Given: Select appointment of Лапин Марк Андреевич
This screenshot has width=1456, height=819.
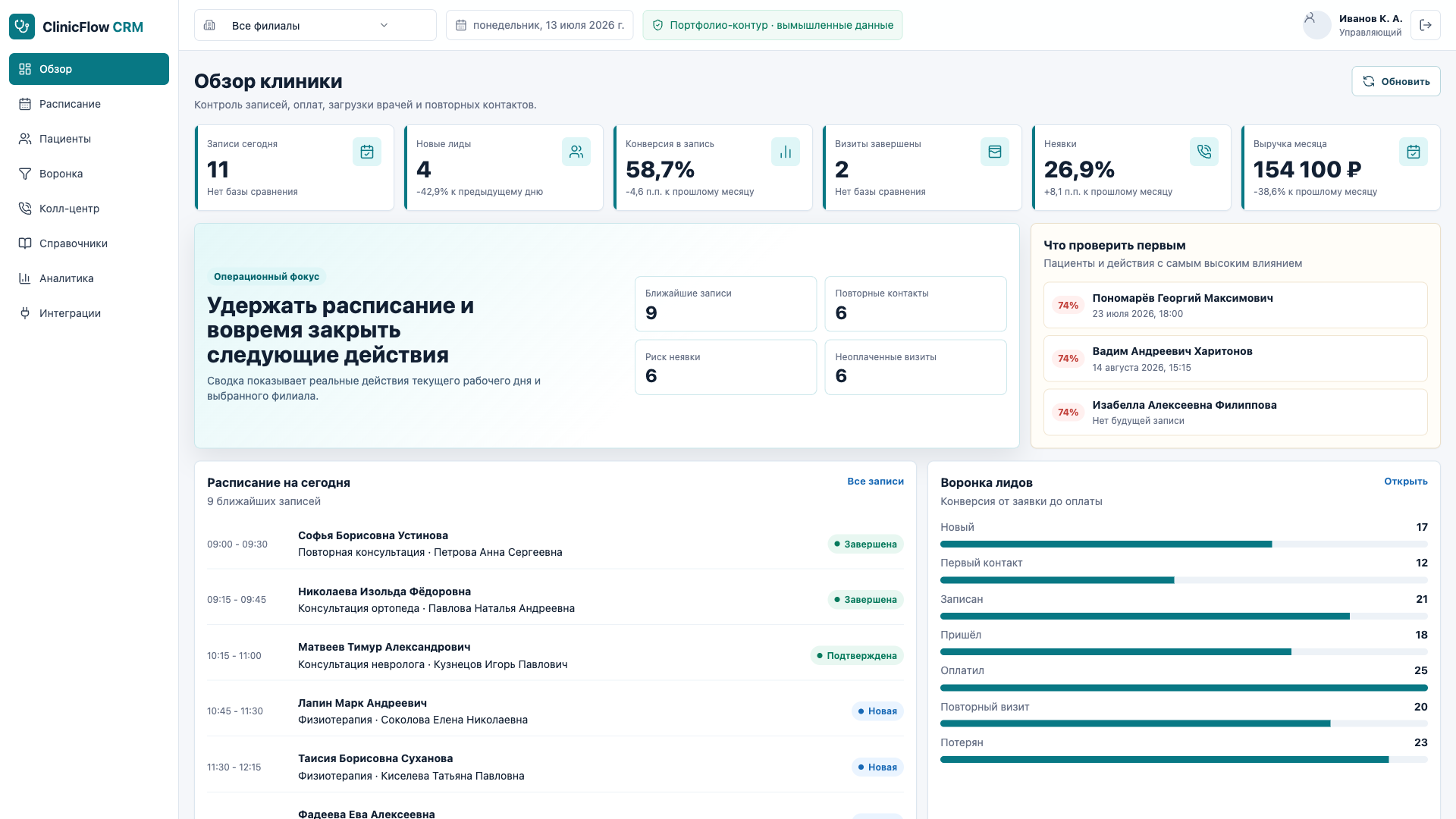Looking at the screenshot, I should 555,711.
